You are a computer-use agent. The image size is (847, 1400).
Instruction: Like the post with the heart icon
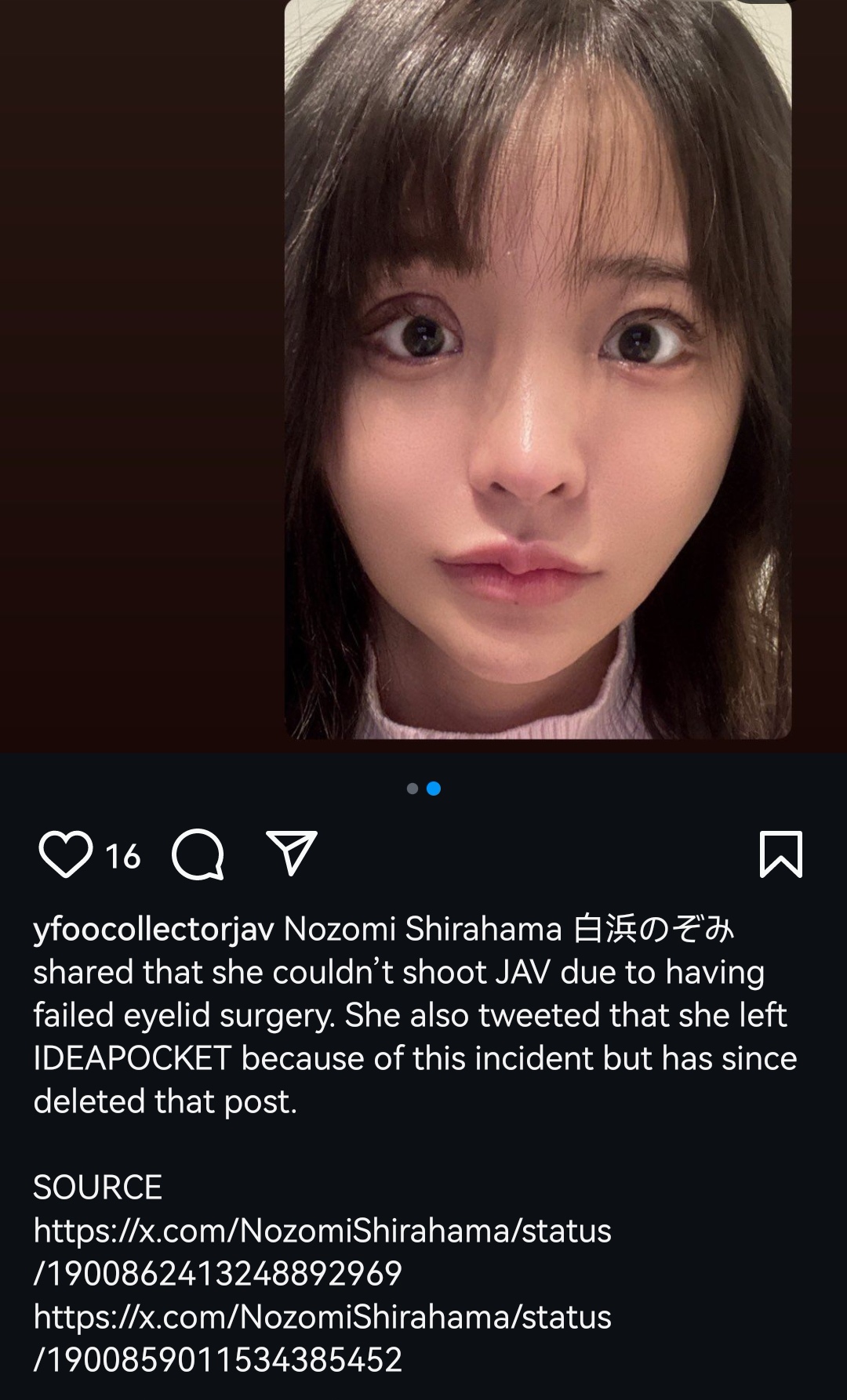[x=65, y=854]
